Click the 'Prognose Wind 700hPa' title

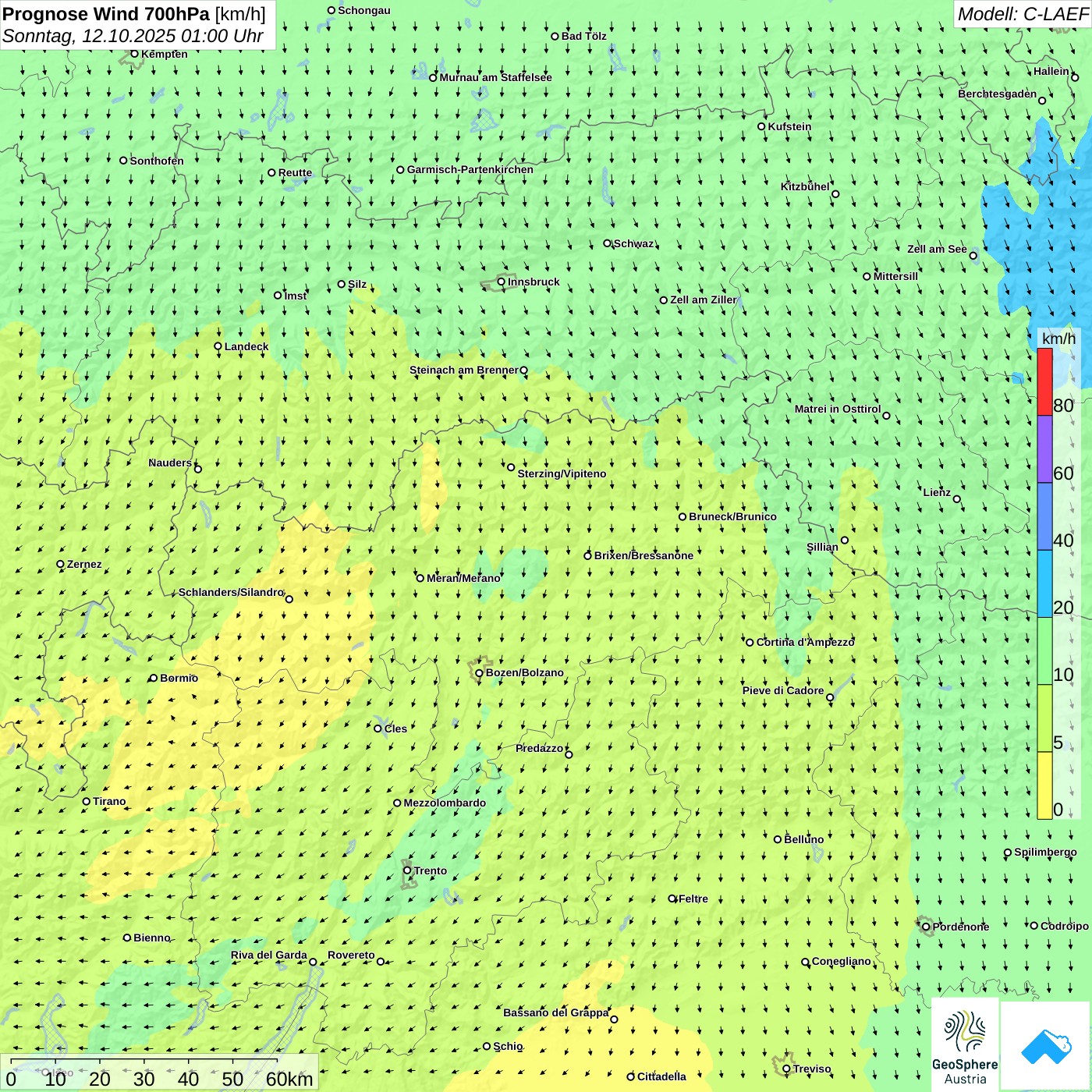click(x=106, y=14)
